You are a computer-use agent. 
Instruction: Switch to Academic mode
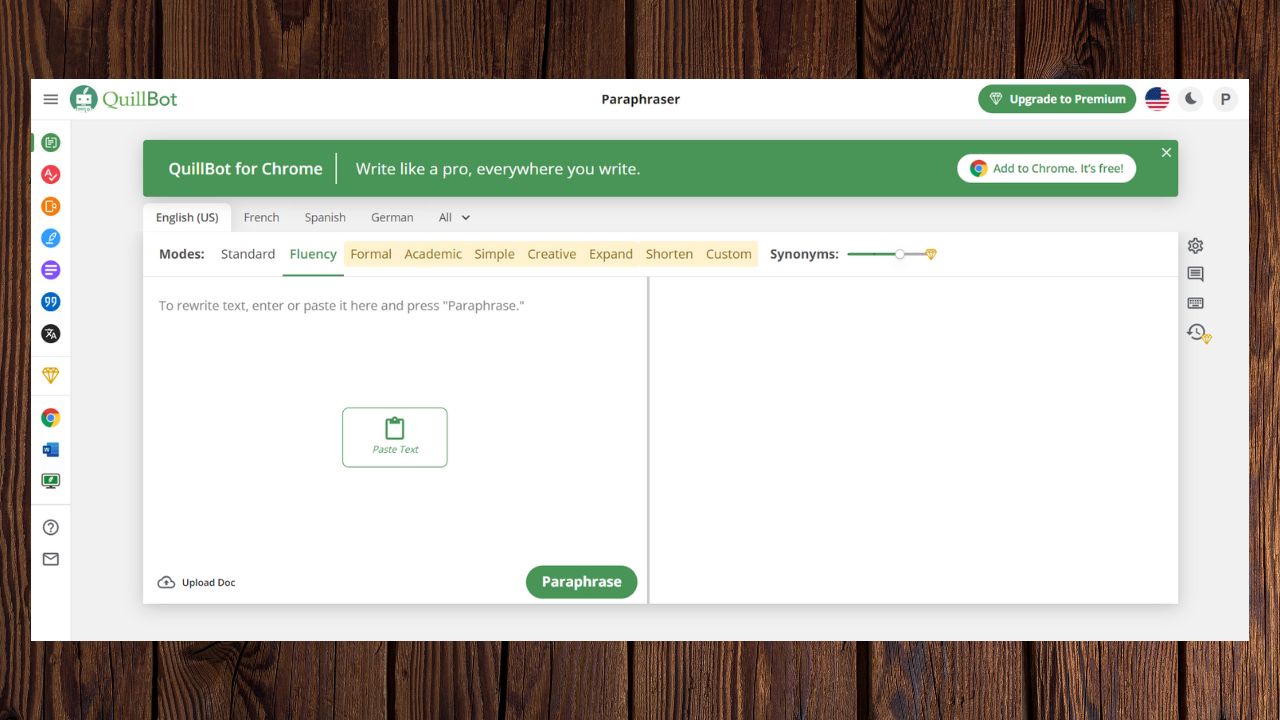433,254
